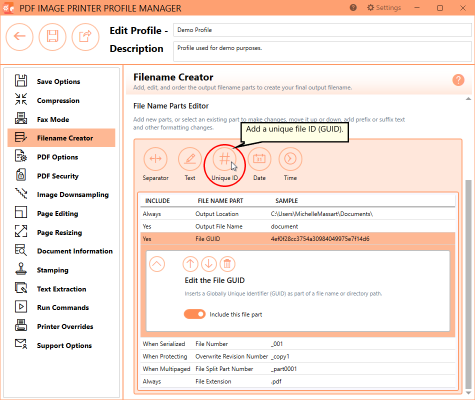This screenshot has height=400, width=475.
Task: Collapse the File GUID editor with the chevron
Action: [x=157, y=264]
